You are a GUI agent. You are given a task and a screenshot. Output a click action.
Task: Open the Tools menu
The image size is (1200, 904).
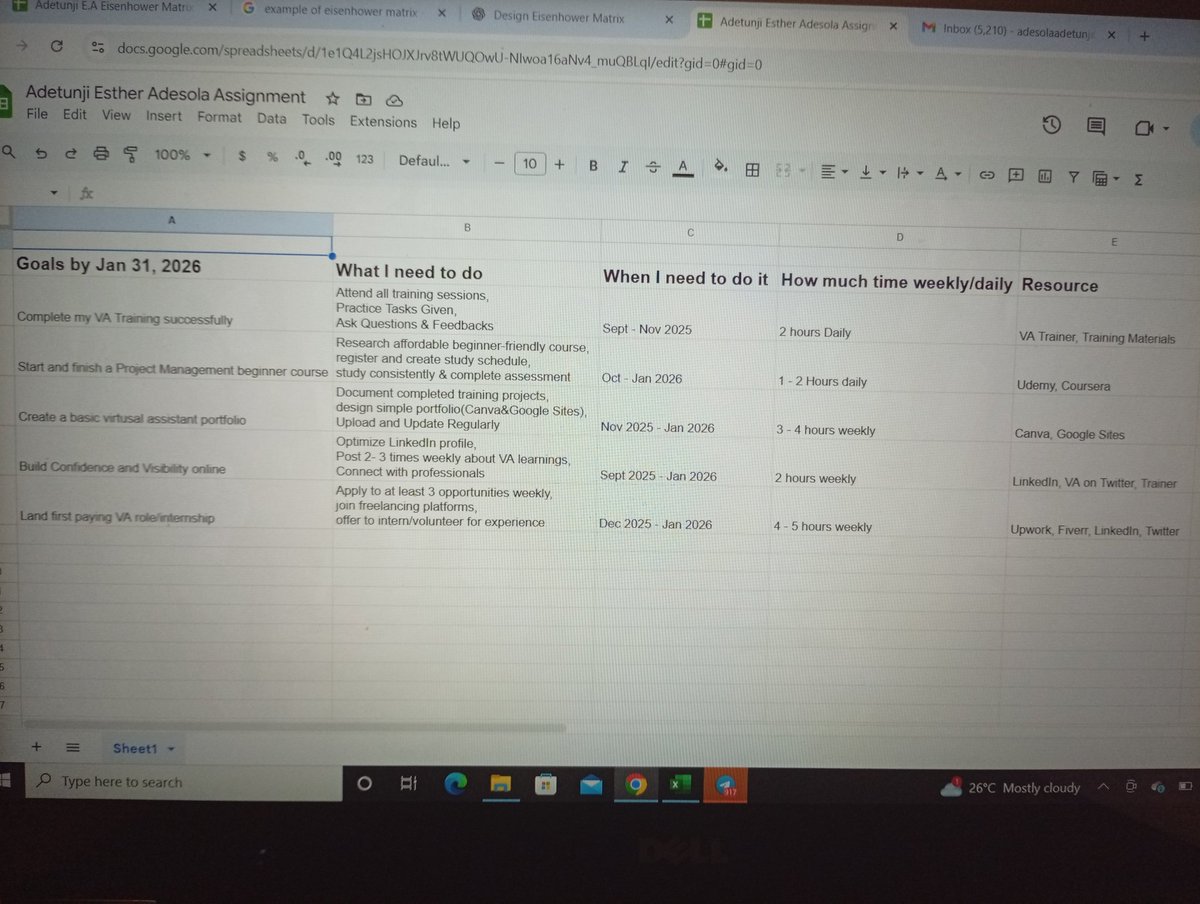(318, 119)
